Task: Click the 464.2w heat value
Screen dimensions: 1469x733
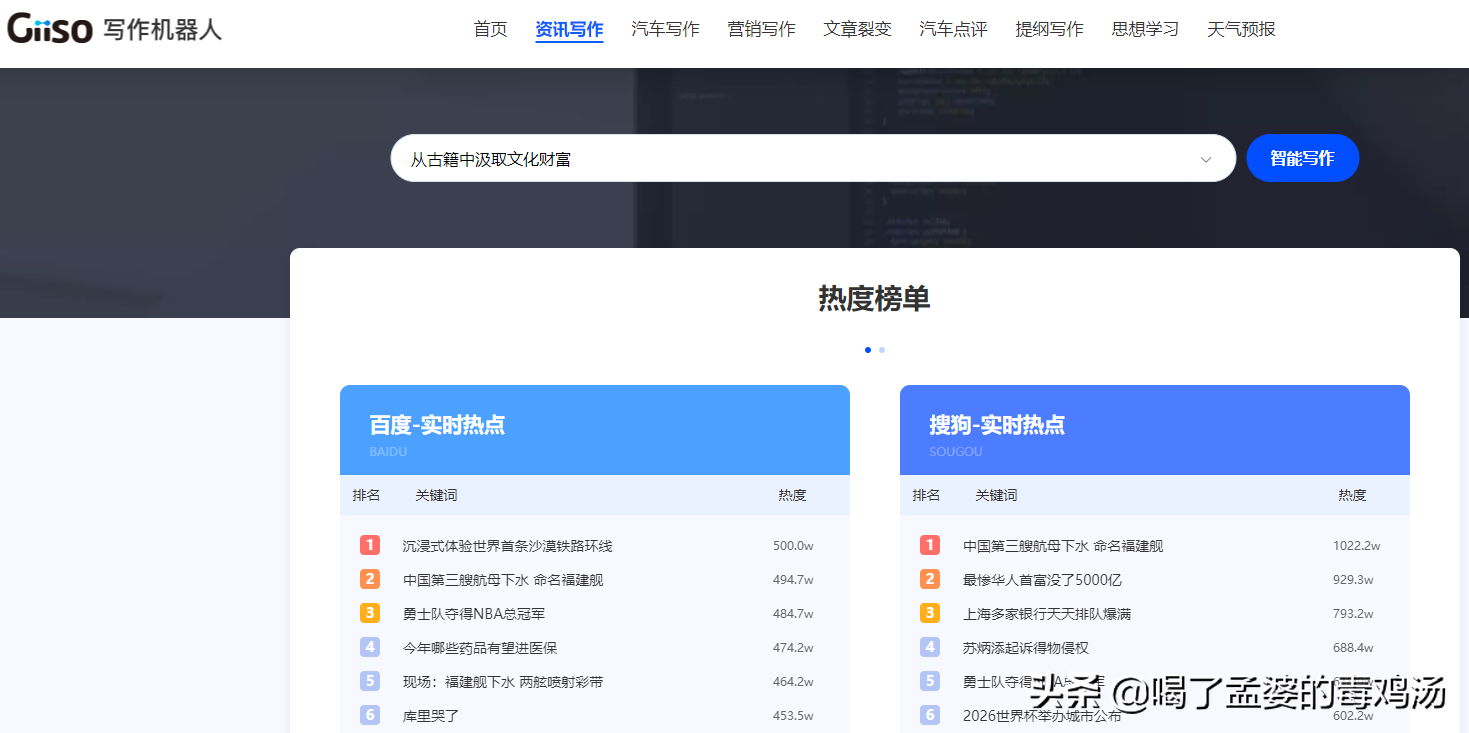Action: [x=793, y=682]
